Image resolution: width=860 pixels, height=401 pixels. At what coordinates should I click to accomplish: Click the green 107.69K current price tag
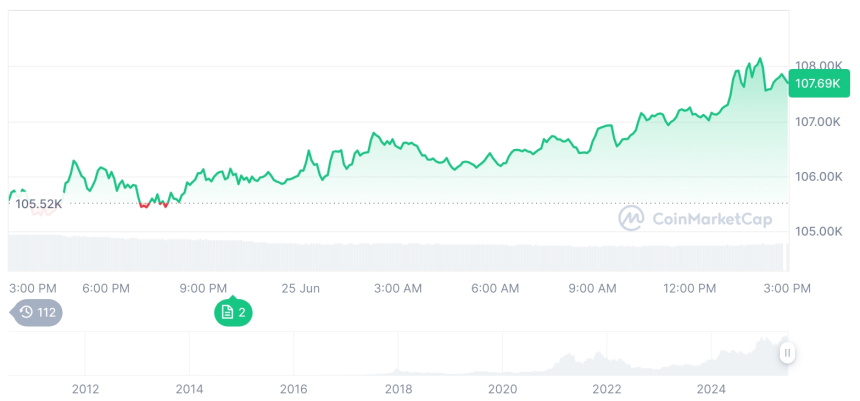point(815,84)
